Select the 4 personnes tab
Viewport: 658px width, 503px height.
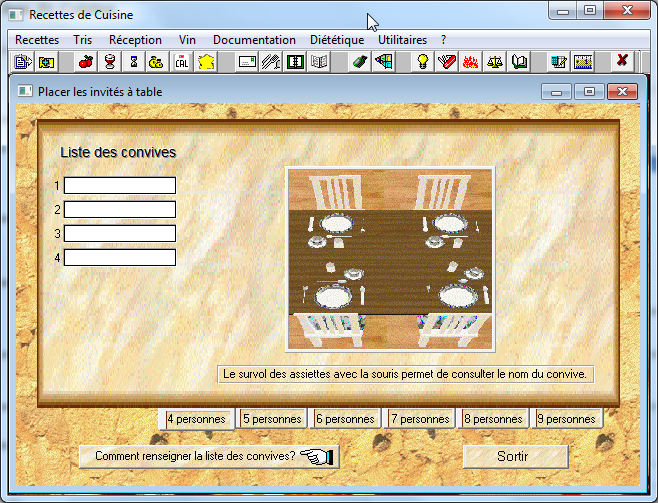[196, 419]
